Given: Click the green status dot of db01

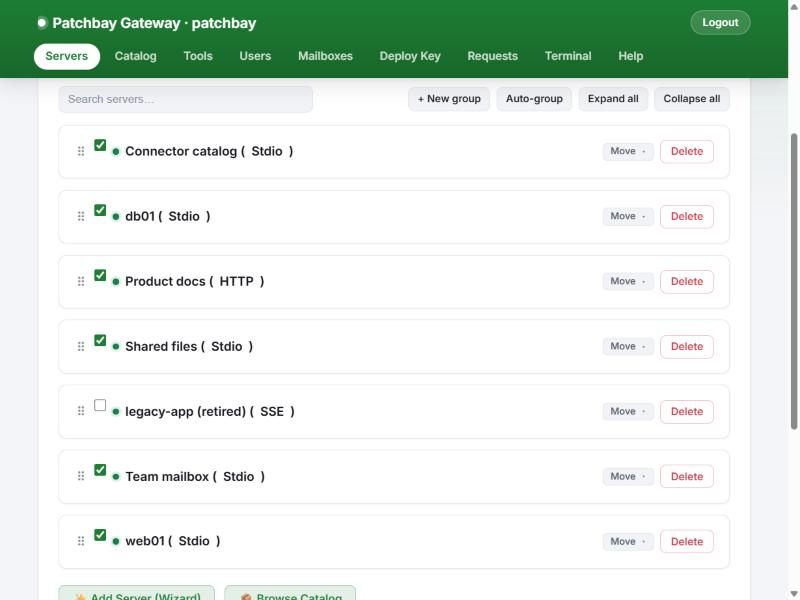Looking at the screenshot, I should (x=116, y=216).
